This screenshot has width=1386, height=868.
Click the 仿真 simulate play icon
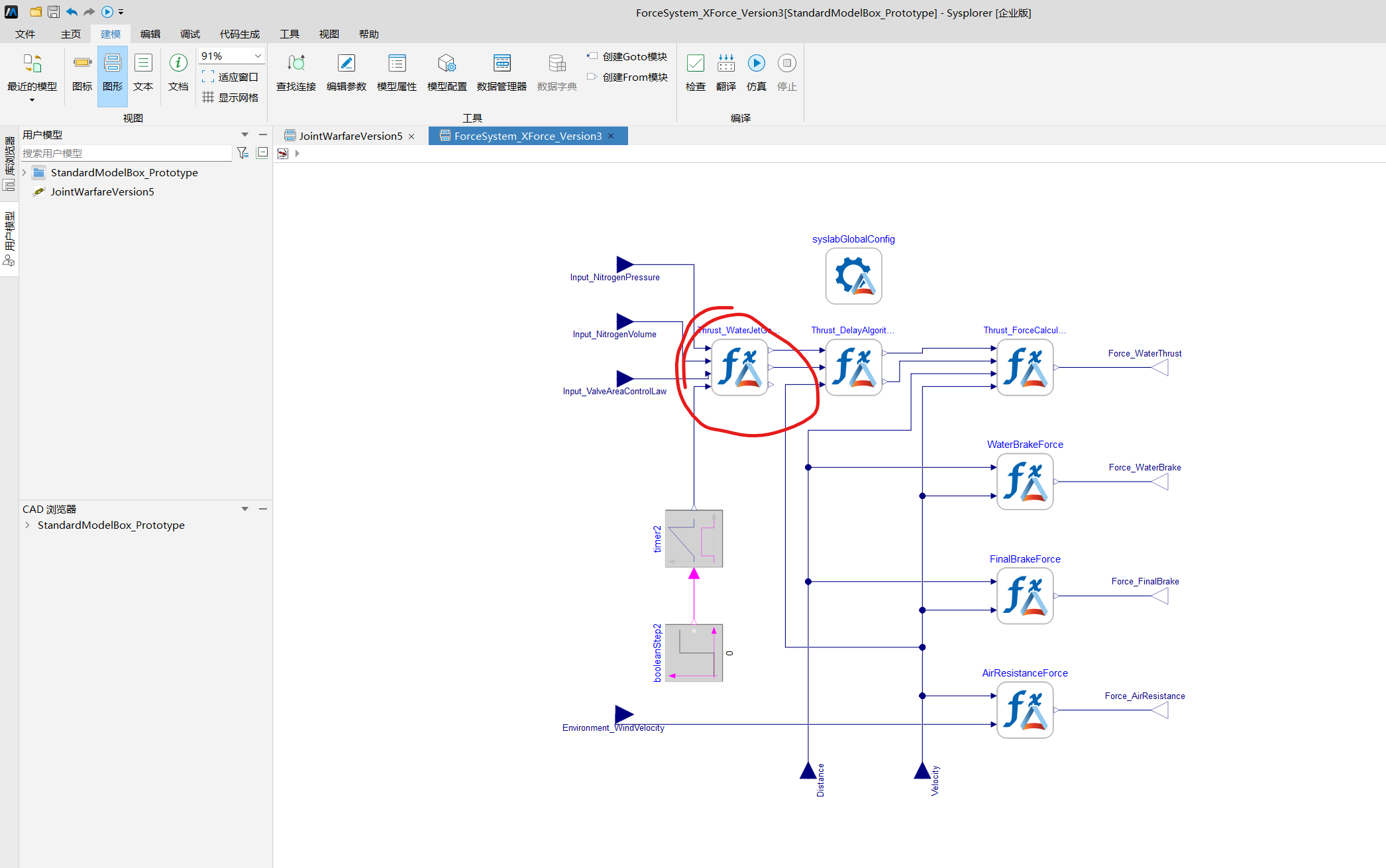pyautogui.click(x=756, y=63)
